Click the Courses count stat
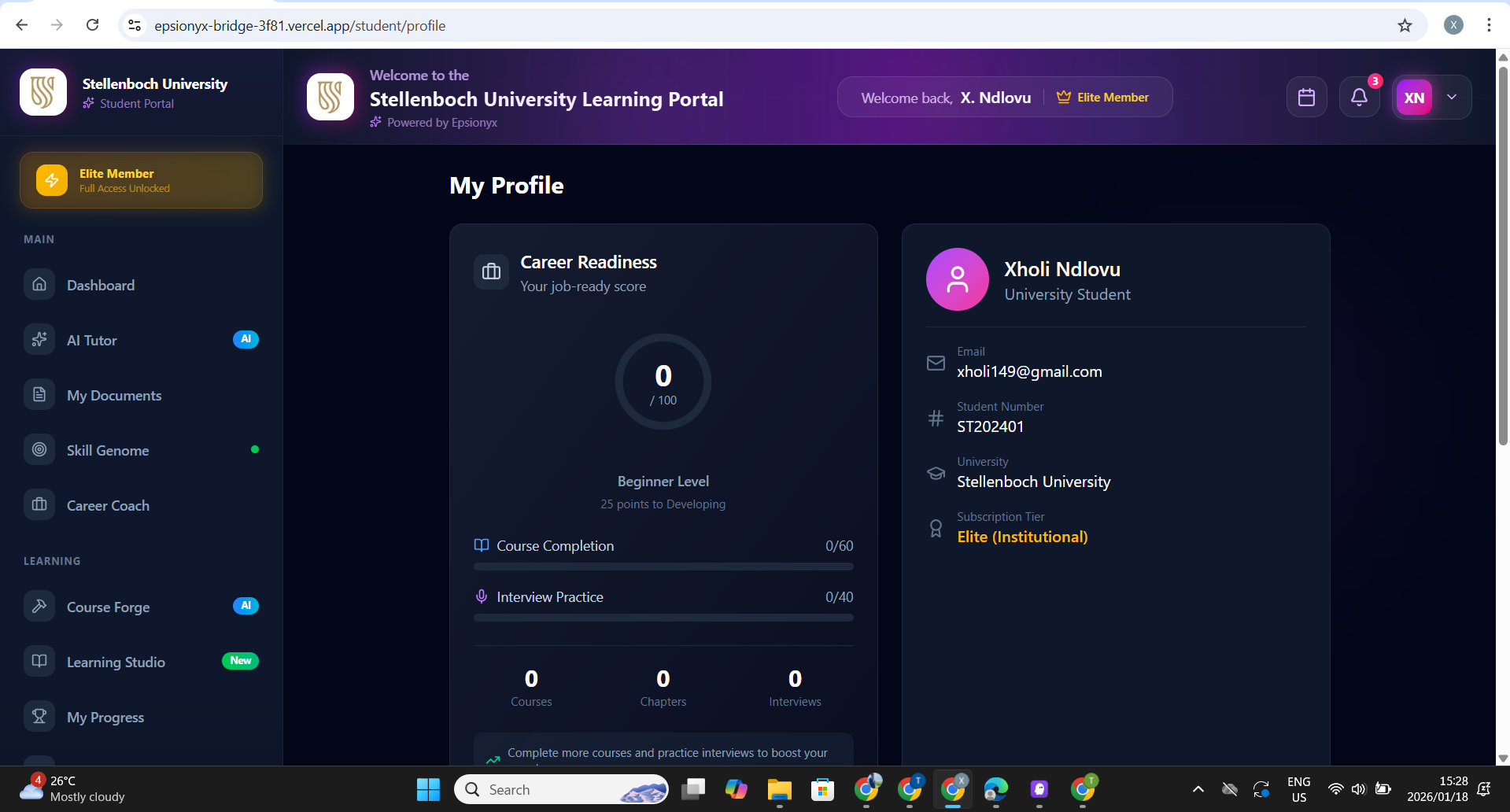Viewport: 1510px width, 812px height. pyautogui.click(x=531, y=688)
